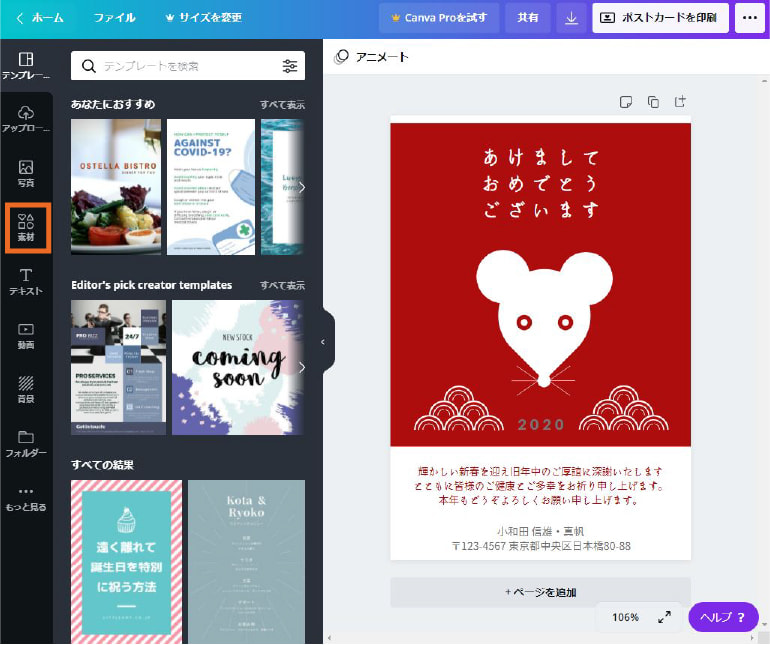This screenshot has height=645, width=770.
Task: Select the Against COVID-19 template thumbnail
Action: point(211,187)
